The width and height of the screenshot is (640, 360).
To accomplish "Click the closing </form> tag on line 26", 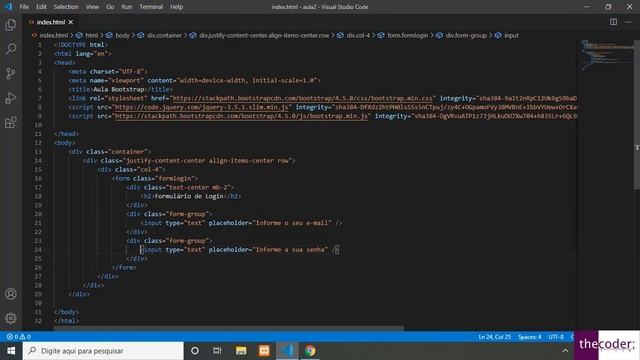I will pyautogui.click(x=124, y=268).
